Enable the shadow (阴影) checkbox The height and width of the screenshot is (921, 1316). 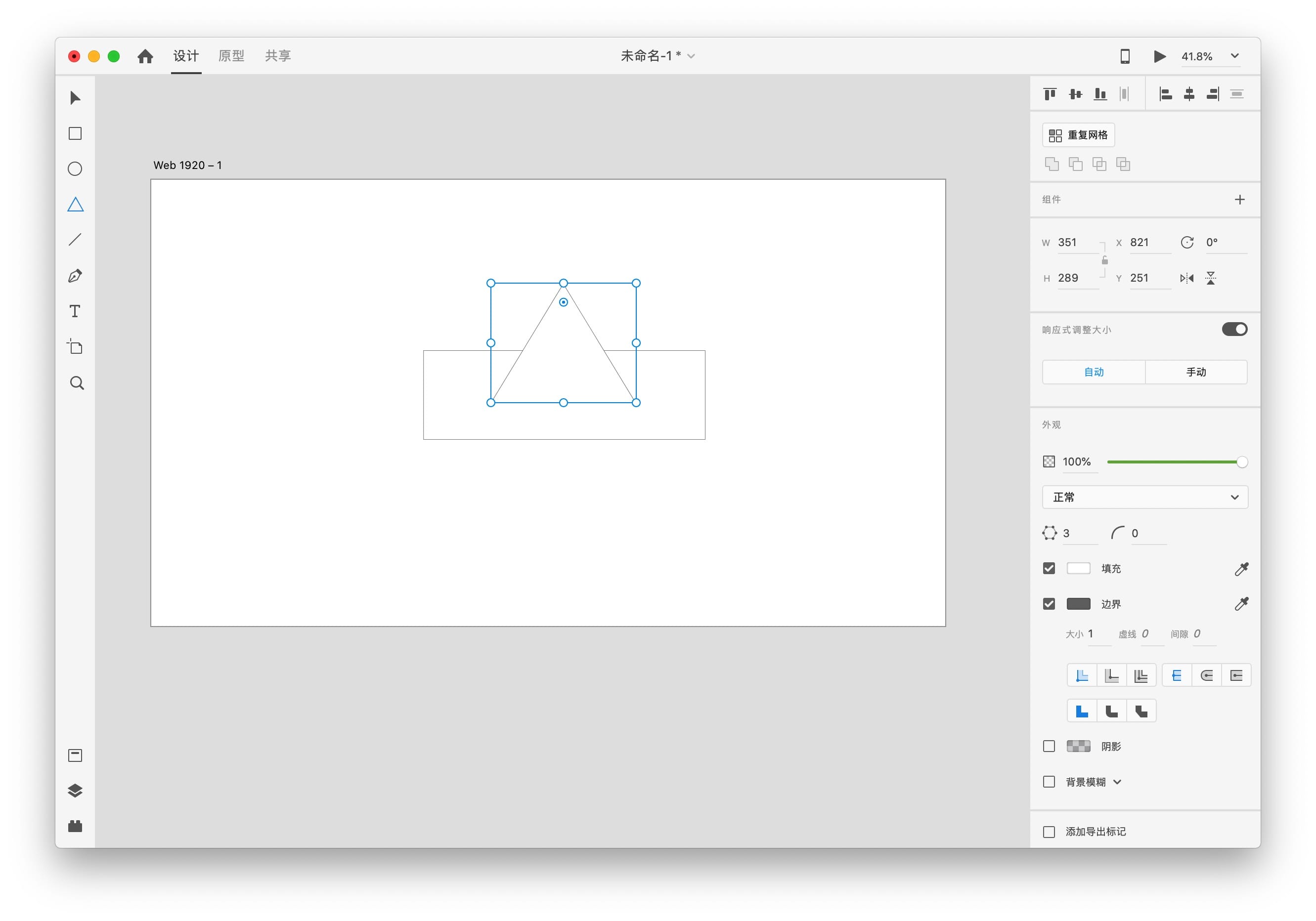(1049, 746)
